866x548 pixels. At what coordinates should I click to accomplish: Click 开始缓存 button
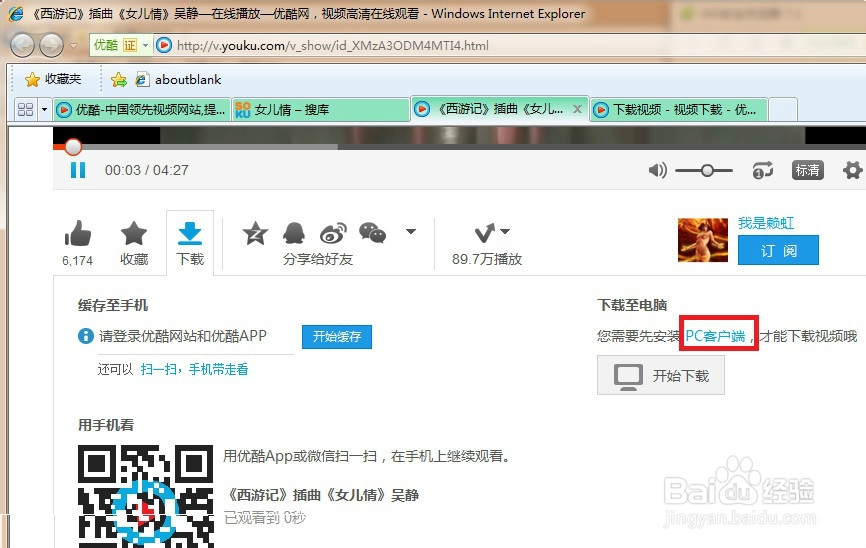(337, 336)
